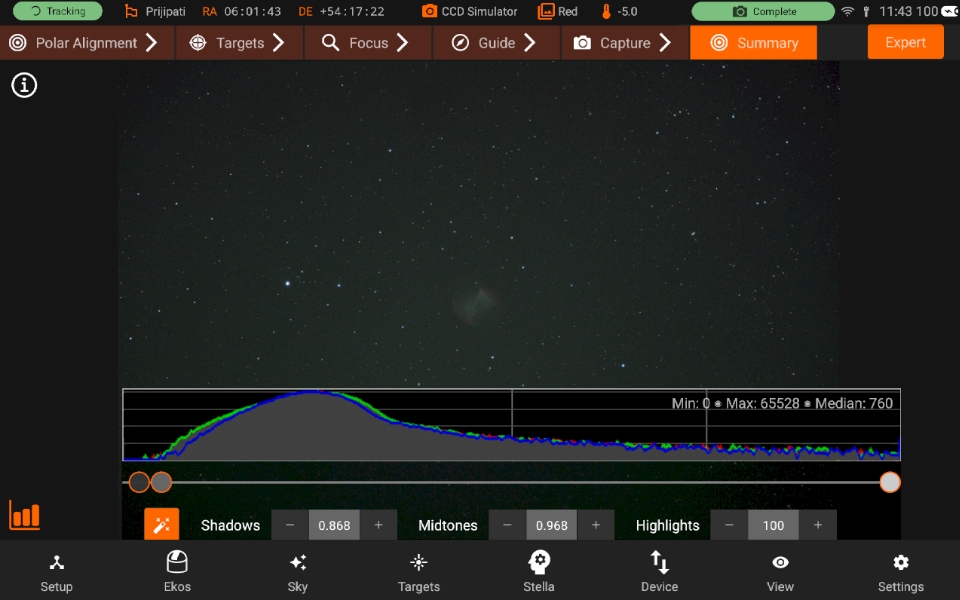Go to the Guide step

coord(497,43)
